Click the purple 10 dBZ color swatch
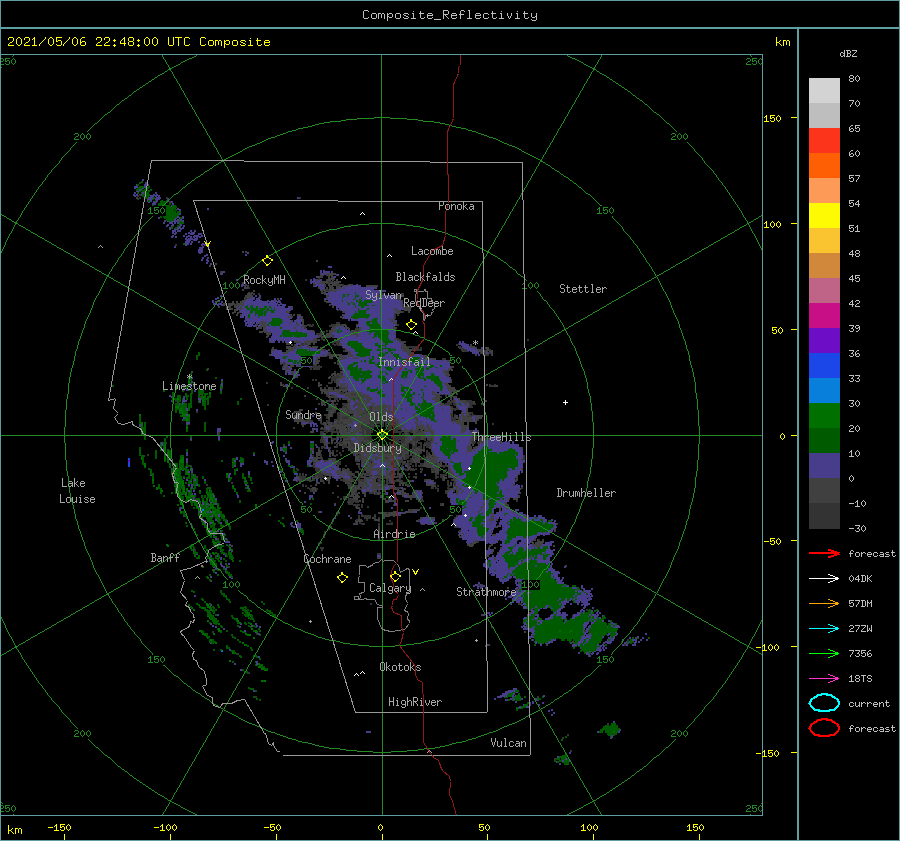This screenshot has width=900, height=841. pyautogui.click(x=824, y=465)
